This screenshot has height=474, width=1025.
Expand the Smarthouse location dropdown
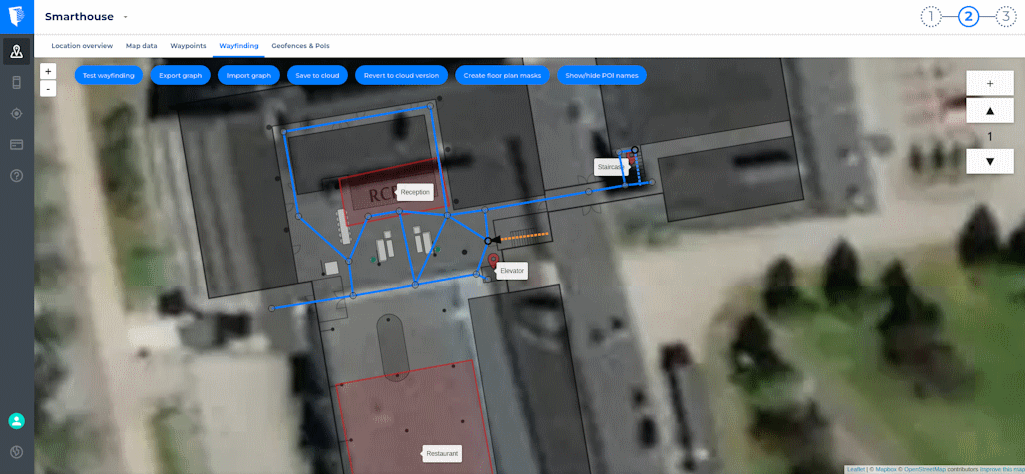pyautogui.click(x=125, y=17)
